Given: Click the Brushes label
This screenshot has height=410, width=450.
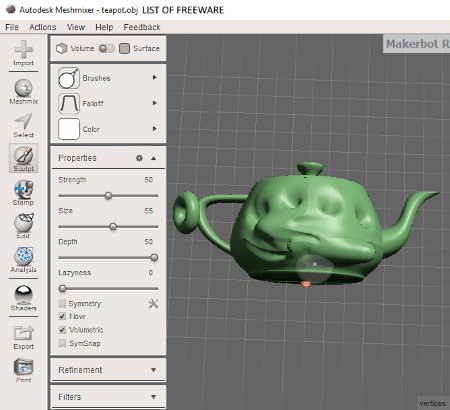Looking at the screenshot, I should click(96, 78).
